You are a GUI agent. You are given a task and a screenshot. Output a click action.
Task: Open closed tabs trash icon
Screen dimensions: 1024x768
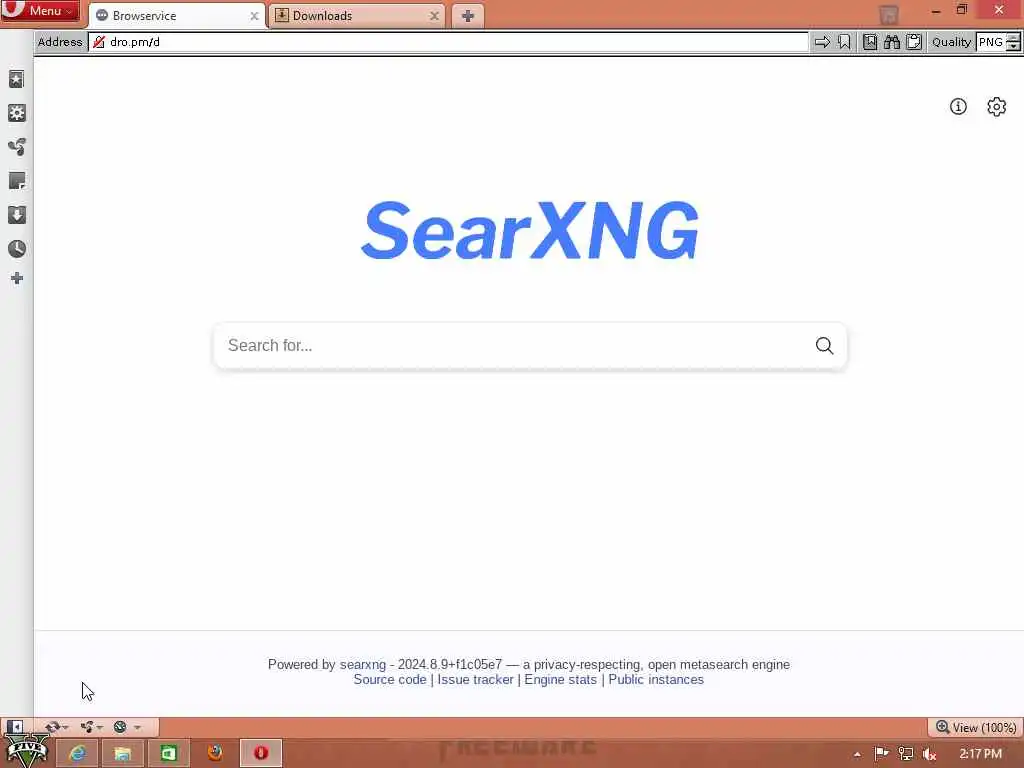tap(888, 14)
